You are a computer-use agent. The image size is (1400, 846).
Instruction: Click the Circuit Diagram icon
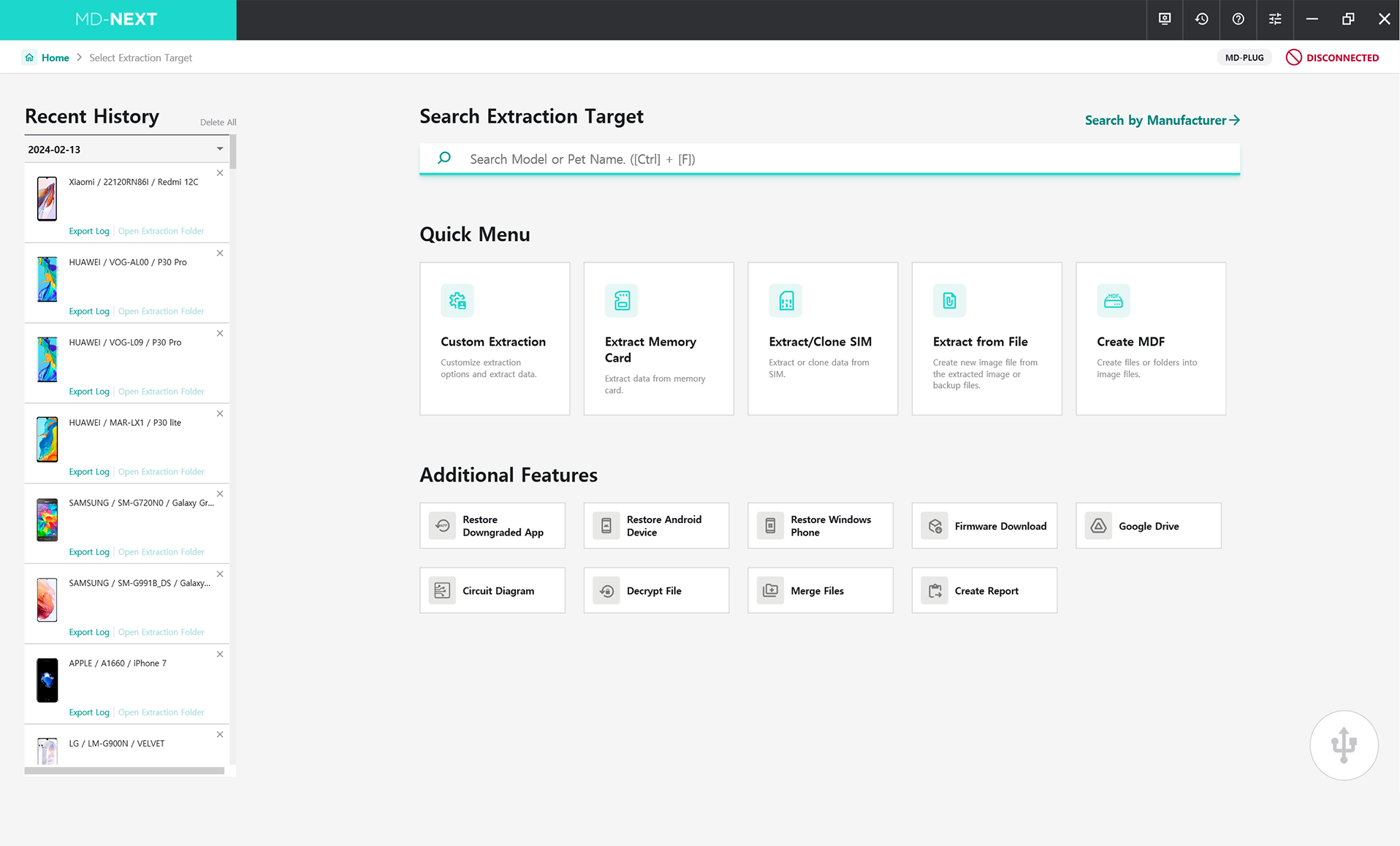click(x=442, y=590)
